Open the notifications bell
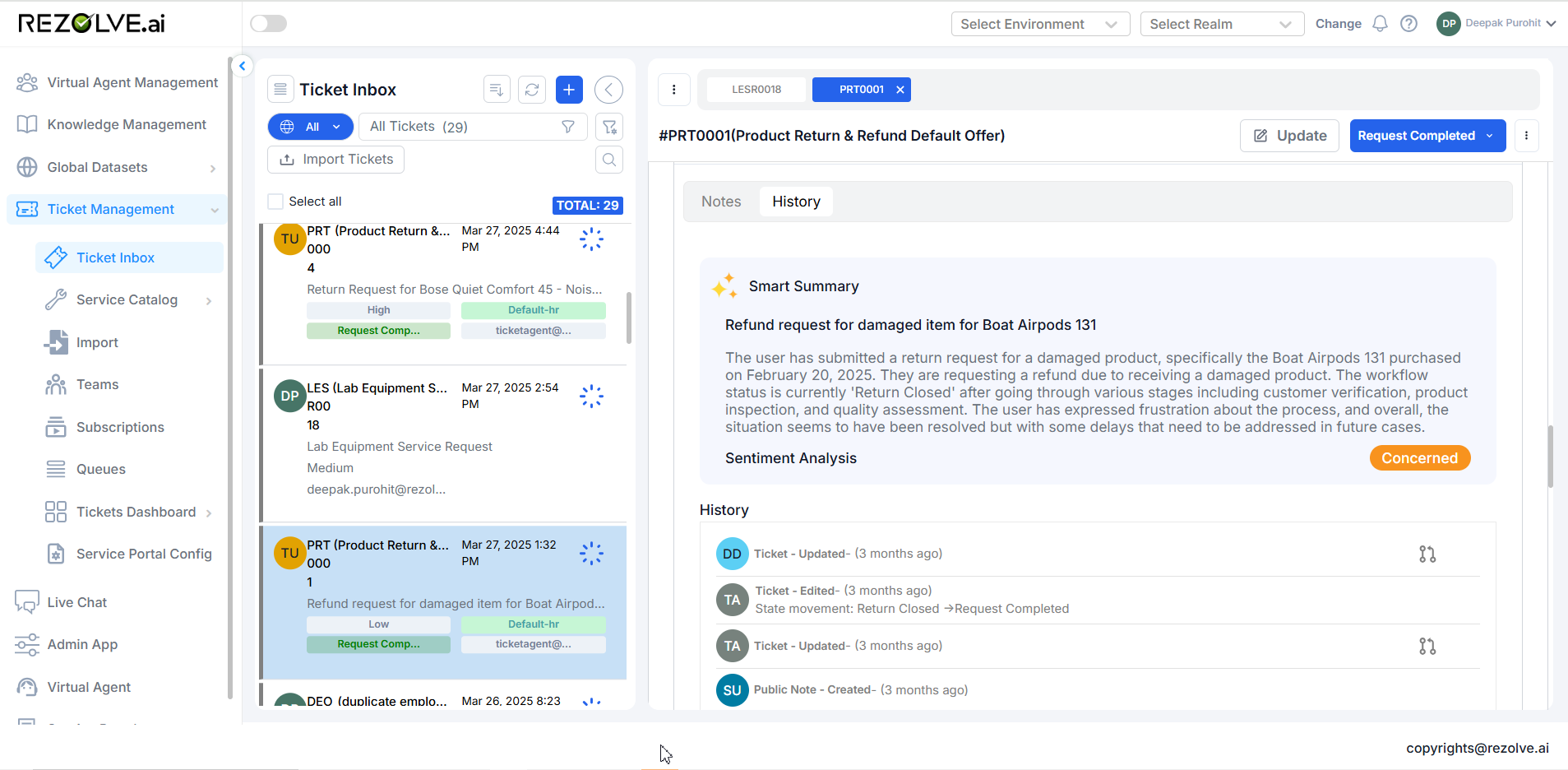 tap(1380, 24)
